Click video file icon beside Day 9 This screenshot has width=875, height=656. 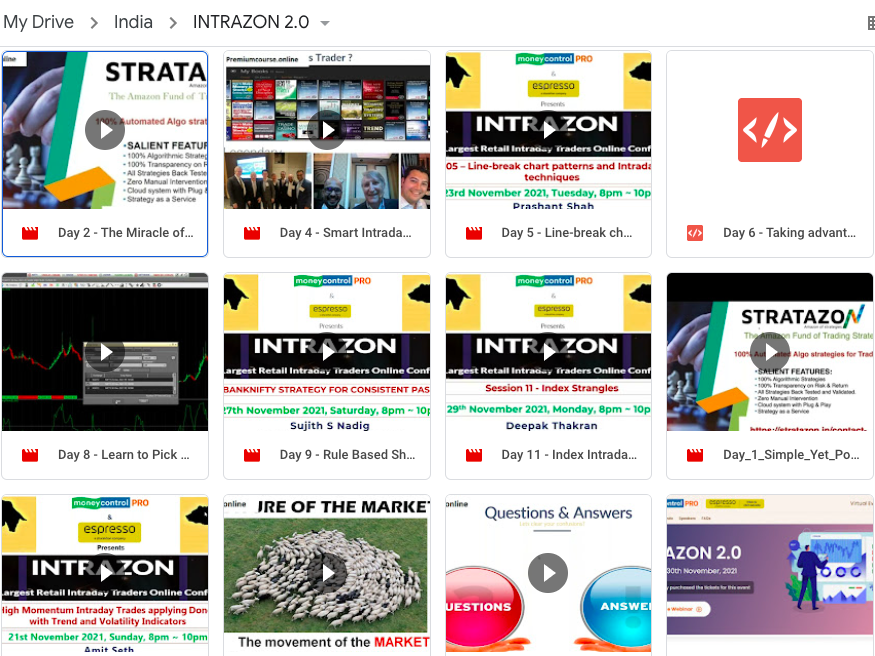point(252,455)
